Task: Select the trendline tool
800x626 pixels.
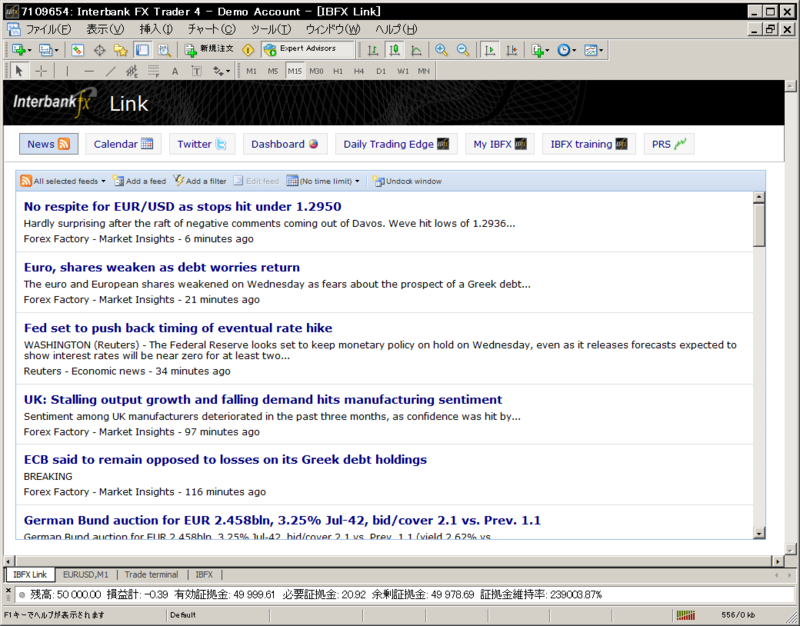Action: [x=110, y=71]
